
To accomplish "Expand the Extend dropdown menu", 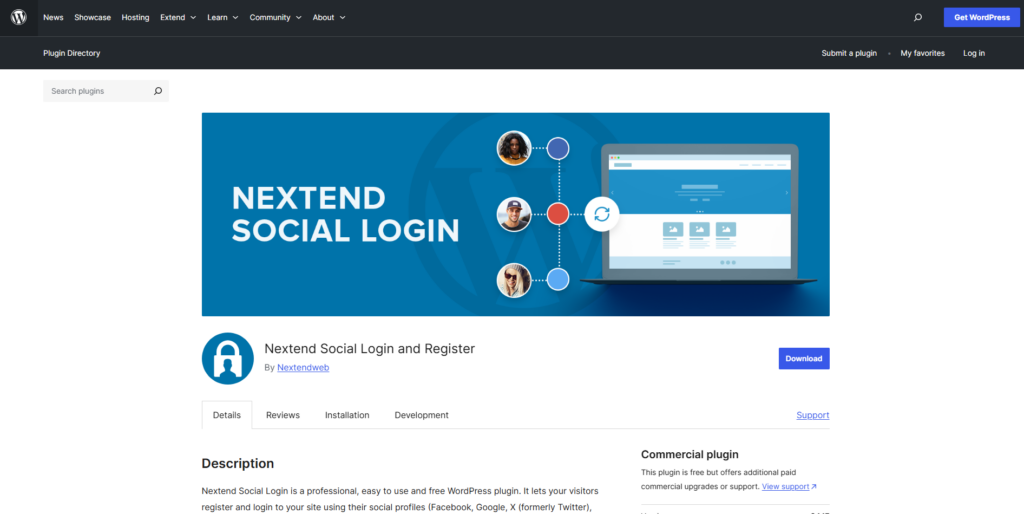I will point(178,18).
